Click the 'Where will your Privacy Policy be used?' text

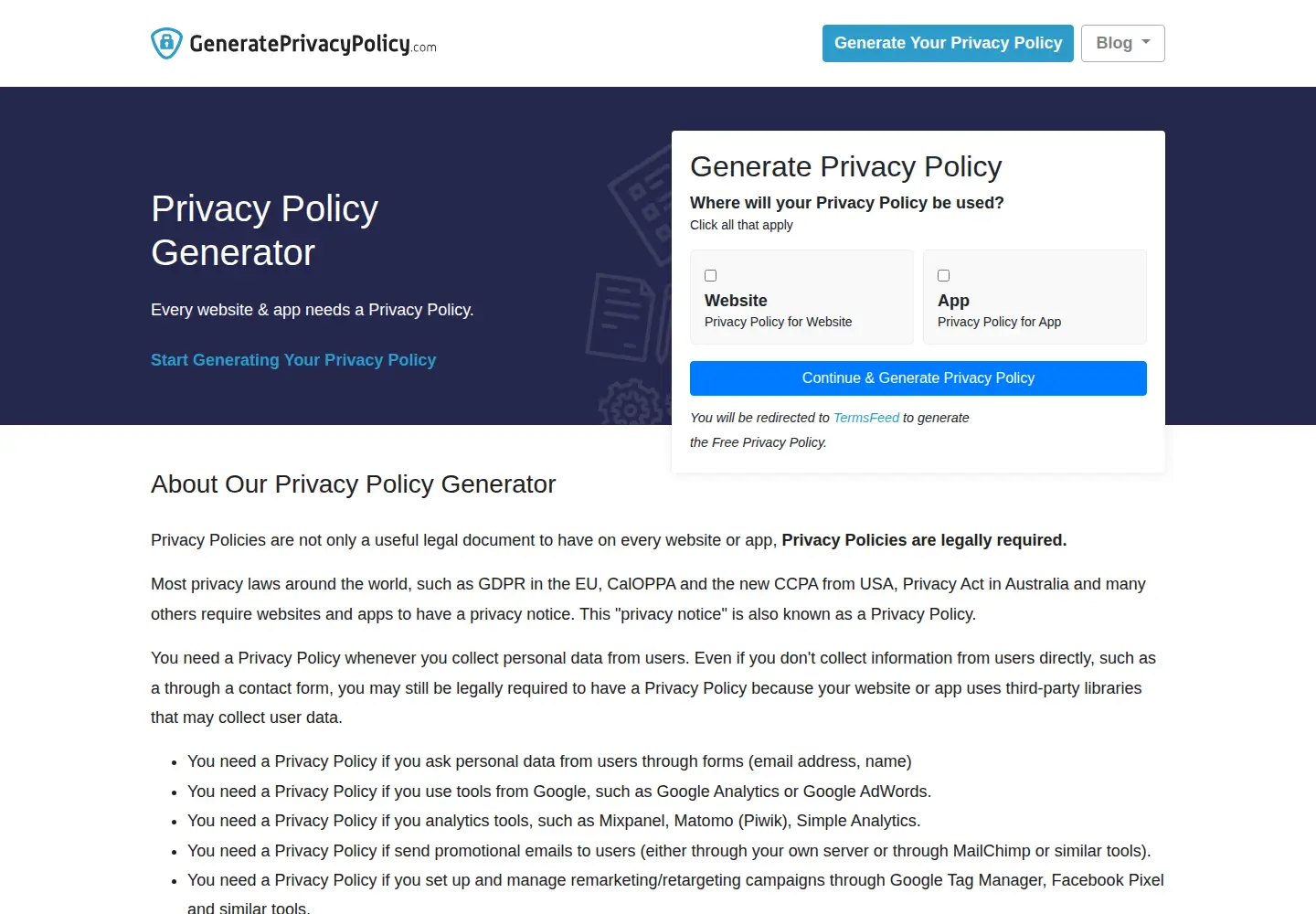pyautogui.click(x=847, y=203)
